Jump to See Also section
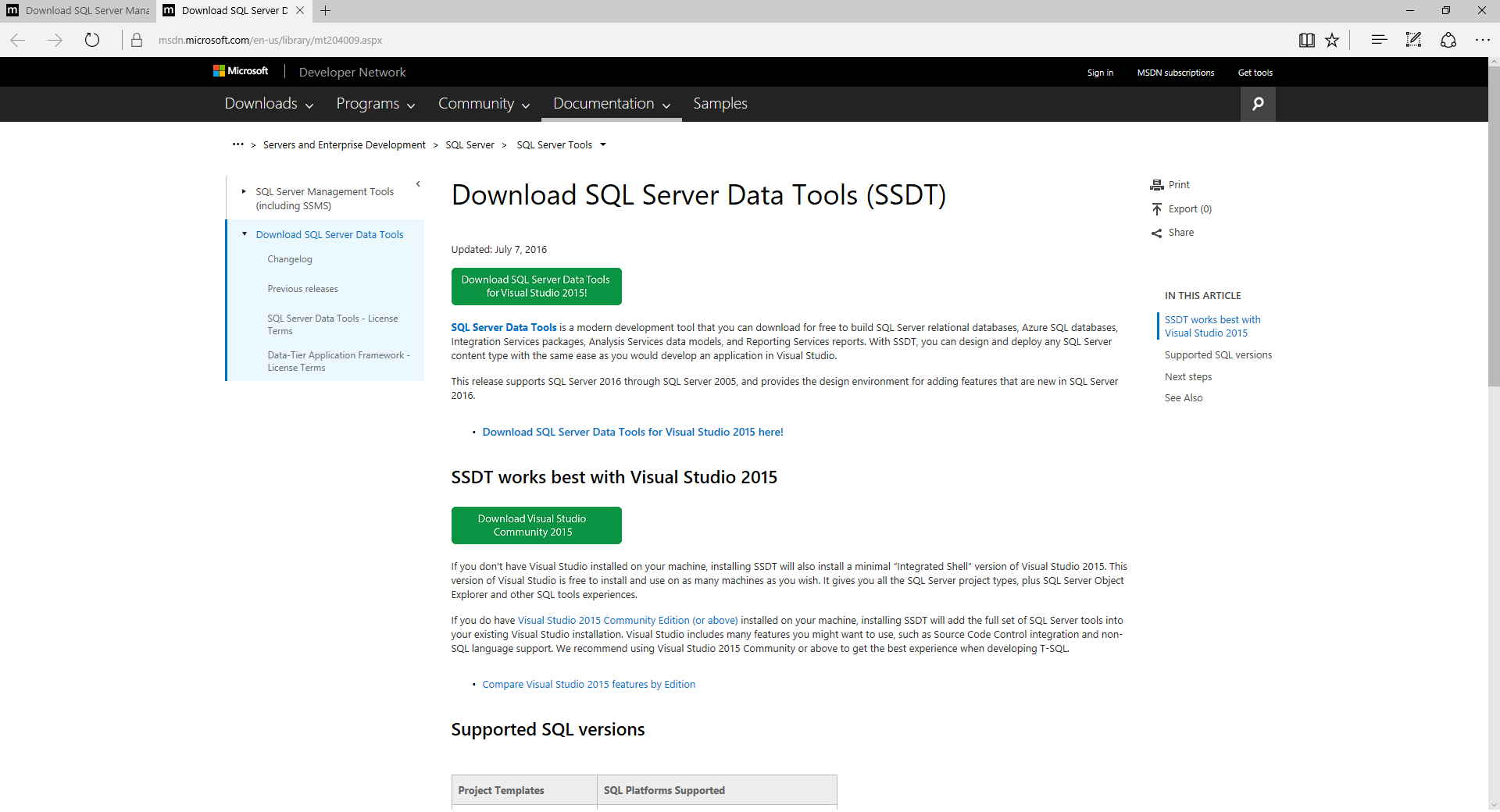 tap(1184, 398)
